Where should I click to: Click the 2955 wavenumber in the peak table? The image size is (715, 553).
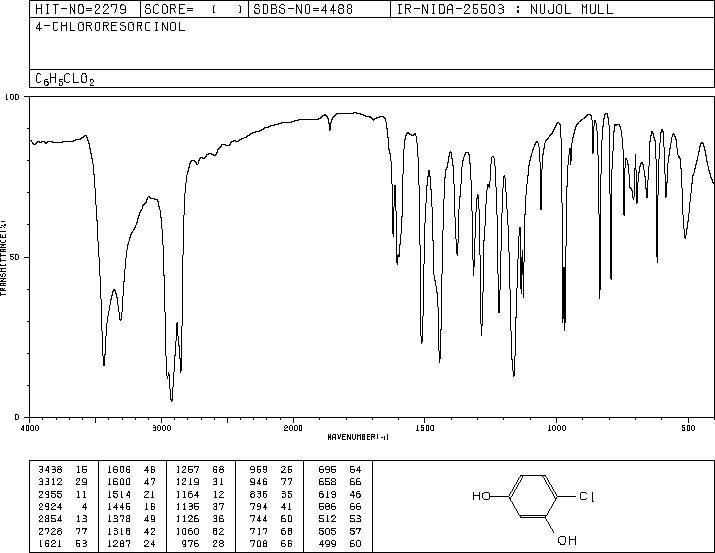click(50, 495)
